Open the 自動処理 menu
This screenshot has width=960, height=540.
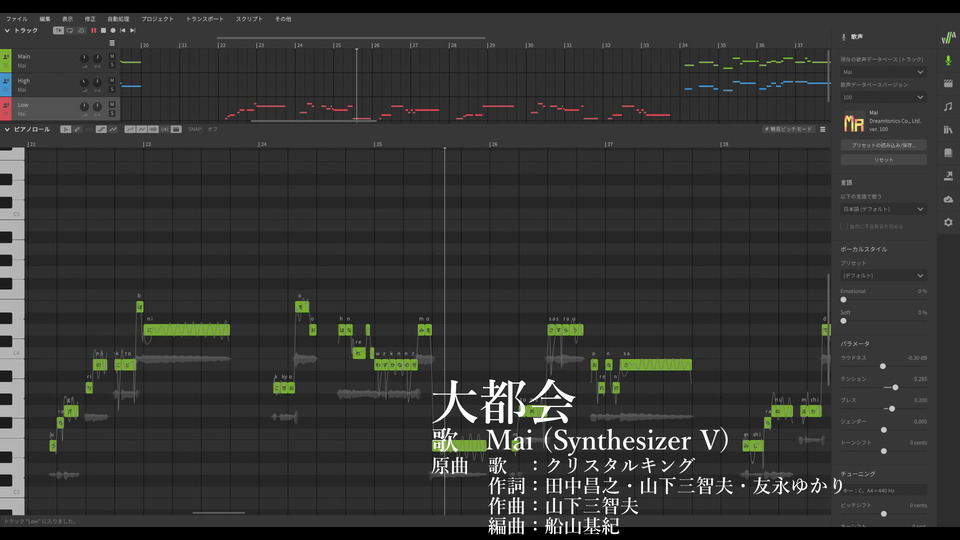[x=118, y=19]
